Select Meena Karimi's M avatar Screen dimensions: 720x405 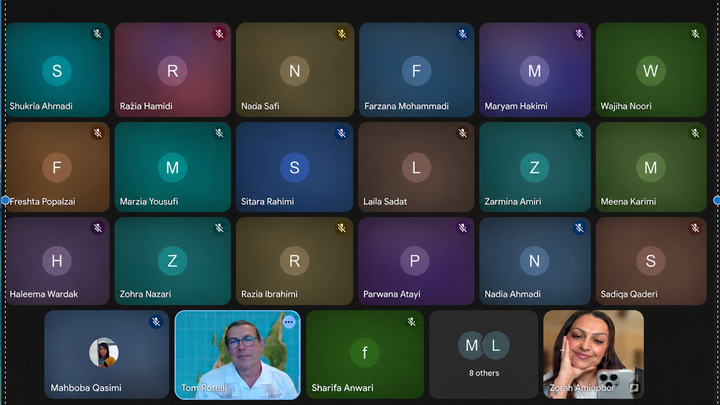coord(651,168)
